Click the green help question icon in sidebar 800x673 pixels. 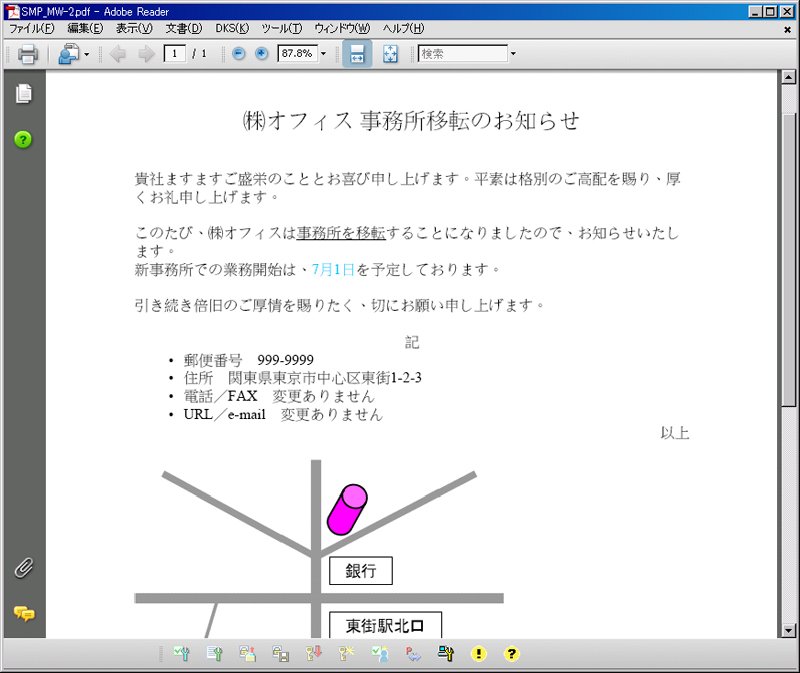(23, 139)
